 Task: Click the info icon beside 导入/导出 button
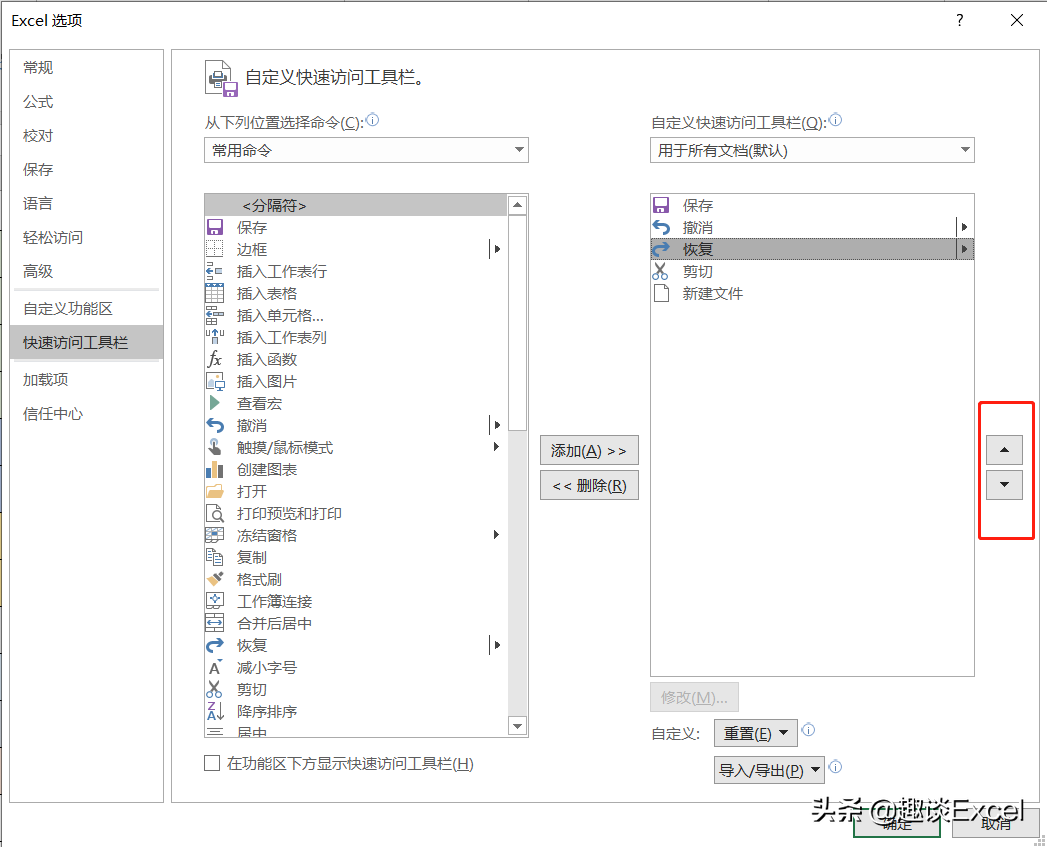tap(835, 767)
